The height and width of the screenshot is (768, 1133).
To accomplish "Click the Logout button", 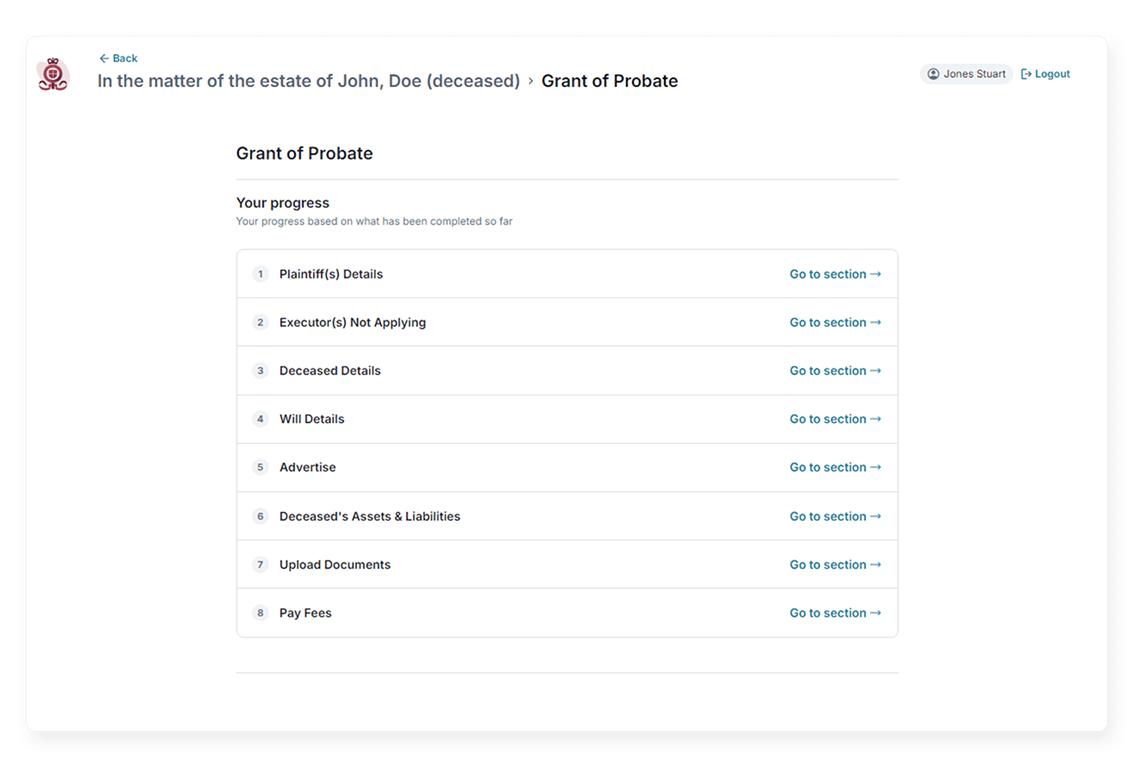I will [x=1046, y=74].
